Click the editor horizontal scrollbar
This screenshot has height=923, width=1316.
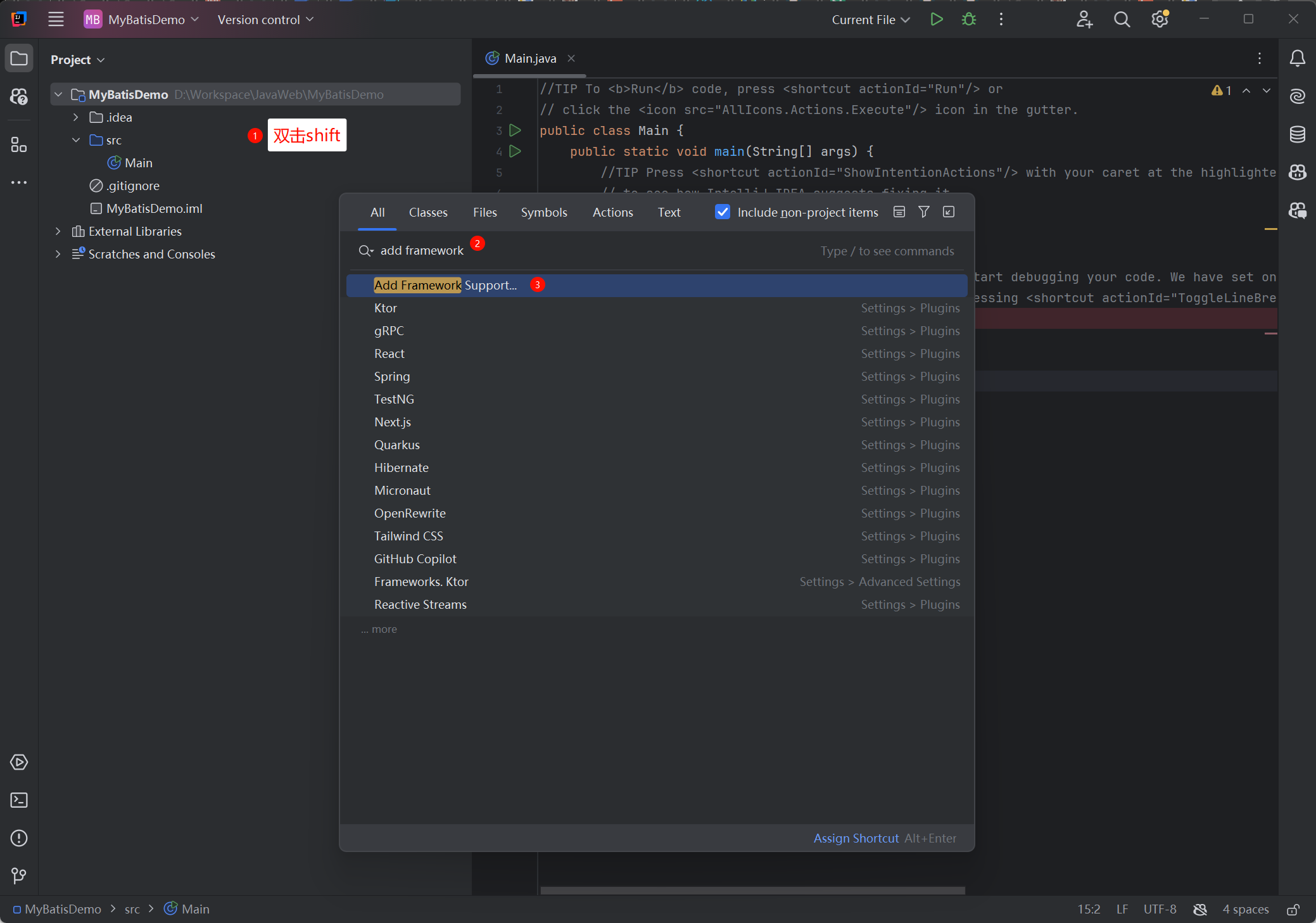coord(752,890)
